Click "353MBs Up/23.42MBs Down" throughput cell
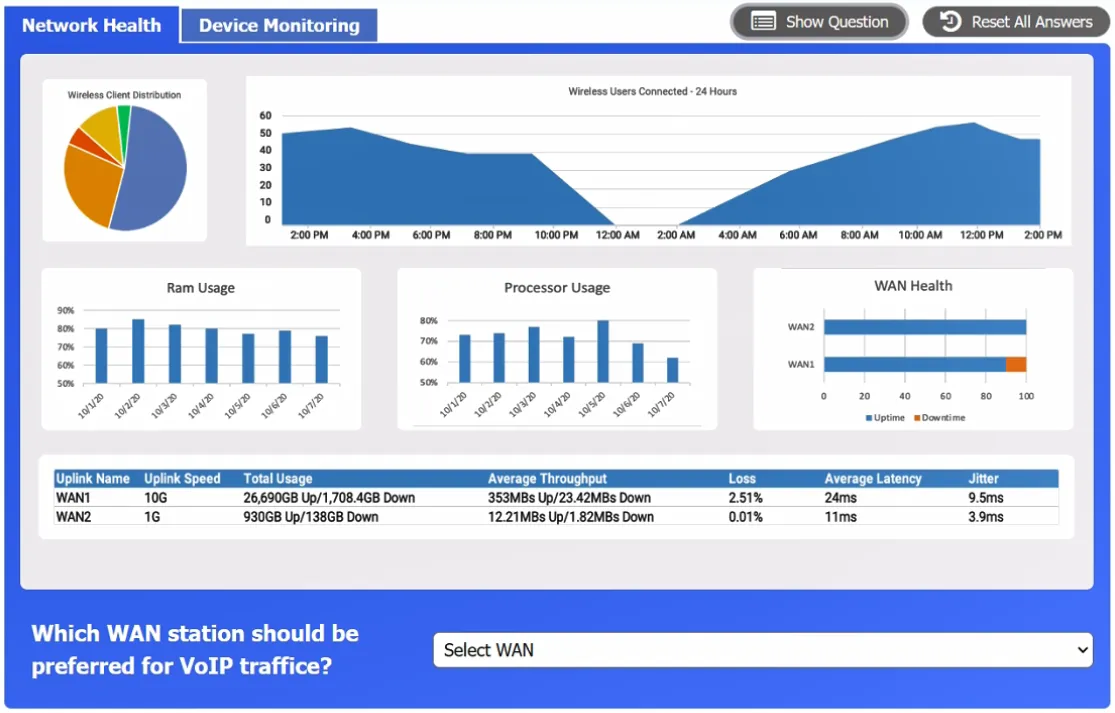1115x713 pixels. coord(569,498)
